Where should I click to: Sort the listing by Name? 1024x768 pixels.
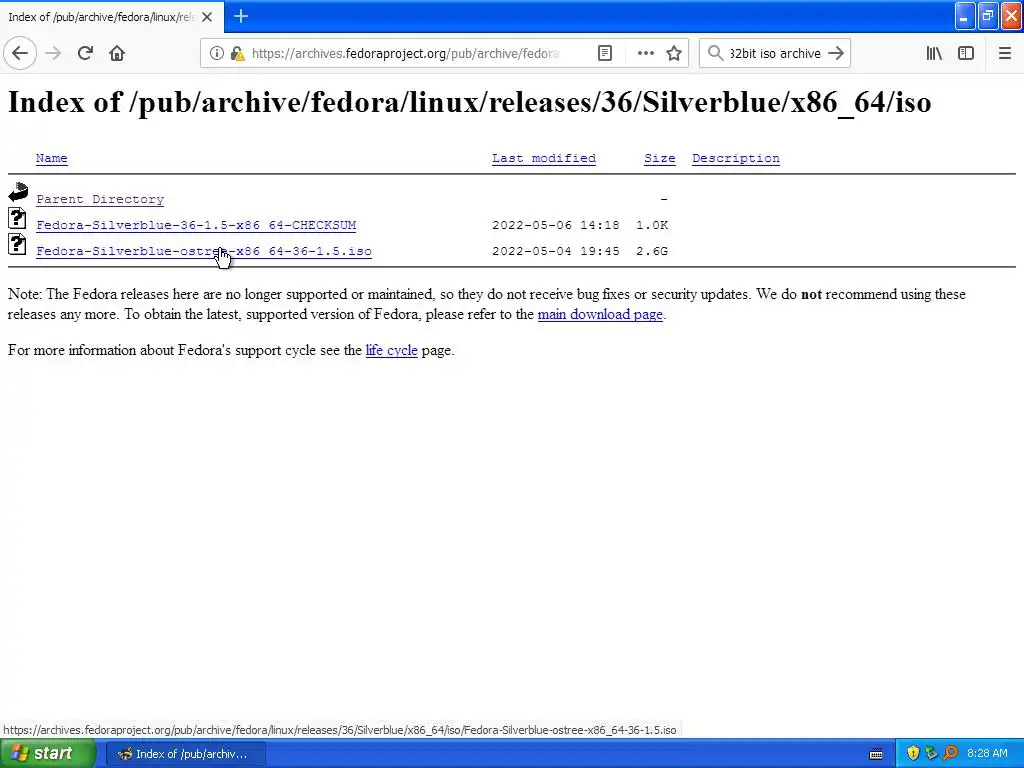[52, 158]
